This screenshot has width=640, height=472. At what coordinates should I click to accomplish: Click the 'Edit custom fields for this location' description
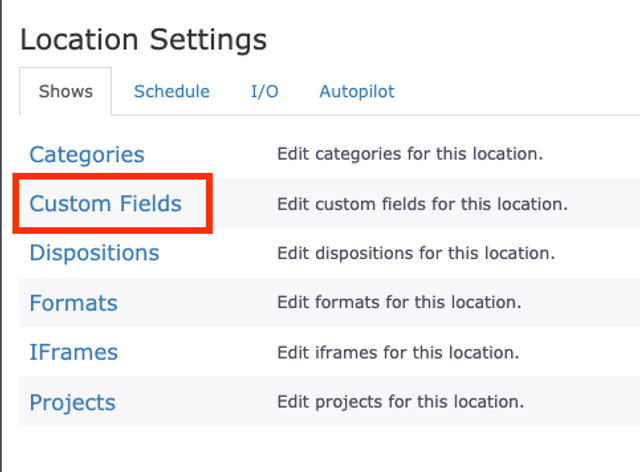[x=422, y=204]
